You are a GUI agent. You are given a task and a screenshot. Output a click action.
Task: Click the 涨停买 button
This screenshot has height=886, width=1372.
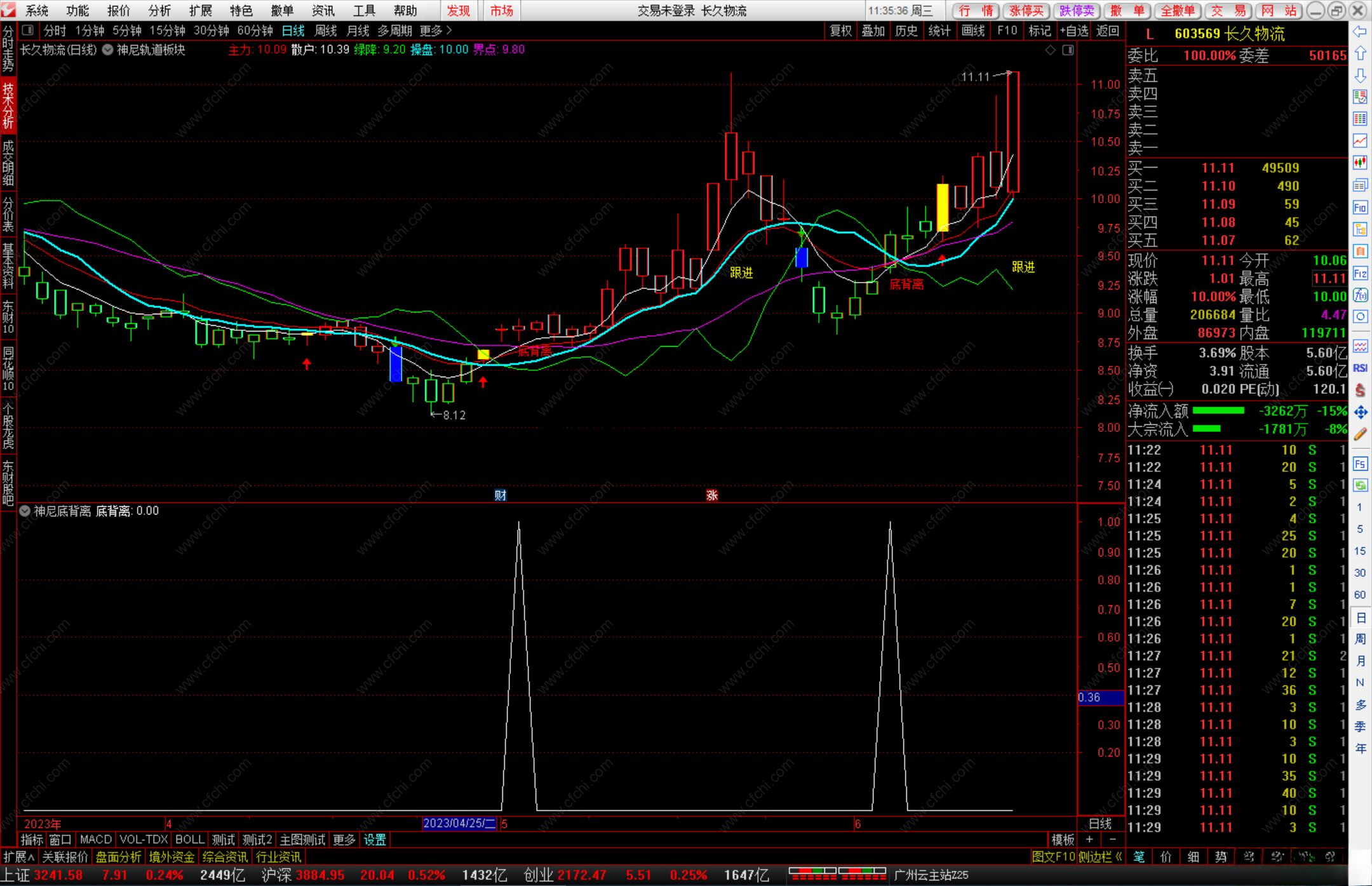click(x=1026, y=10)
